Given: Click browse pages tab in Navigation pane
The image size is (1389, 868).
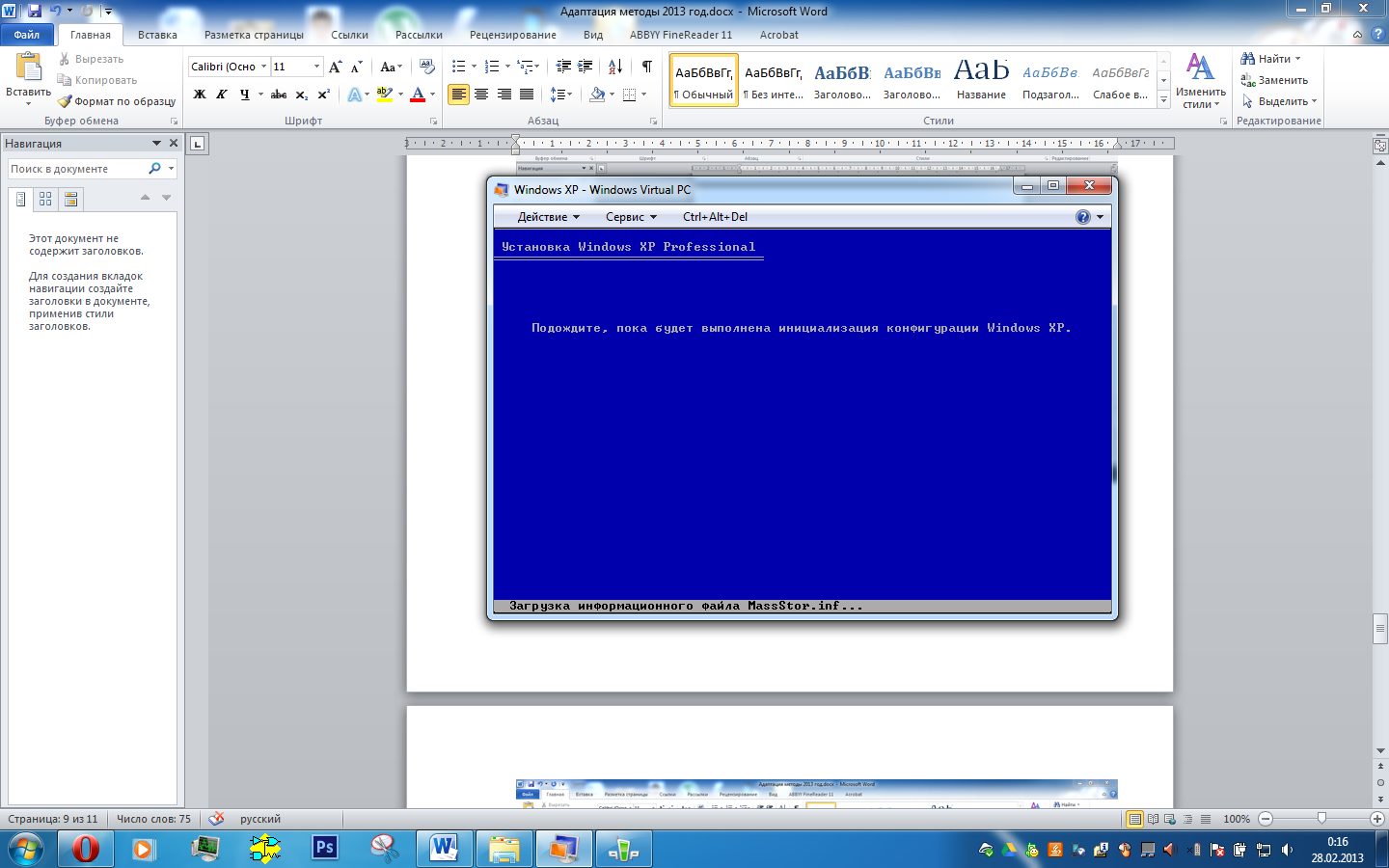Looking at the screenshot, I should [x=45, y=199].
